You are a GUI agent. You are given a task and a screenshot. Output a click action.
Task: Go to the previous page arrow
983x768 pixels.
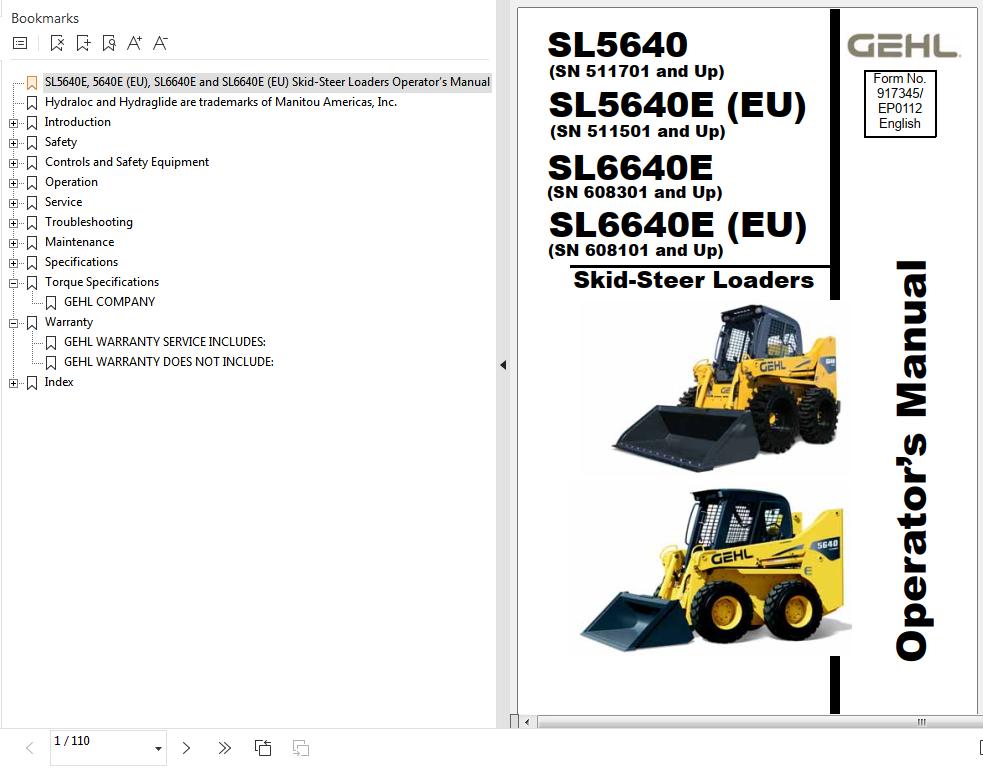point(29,747)
